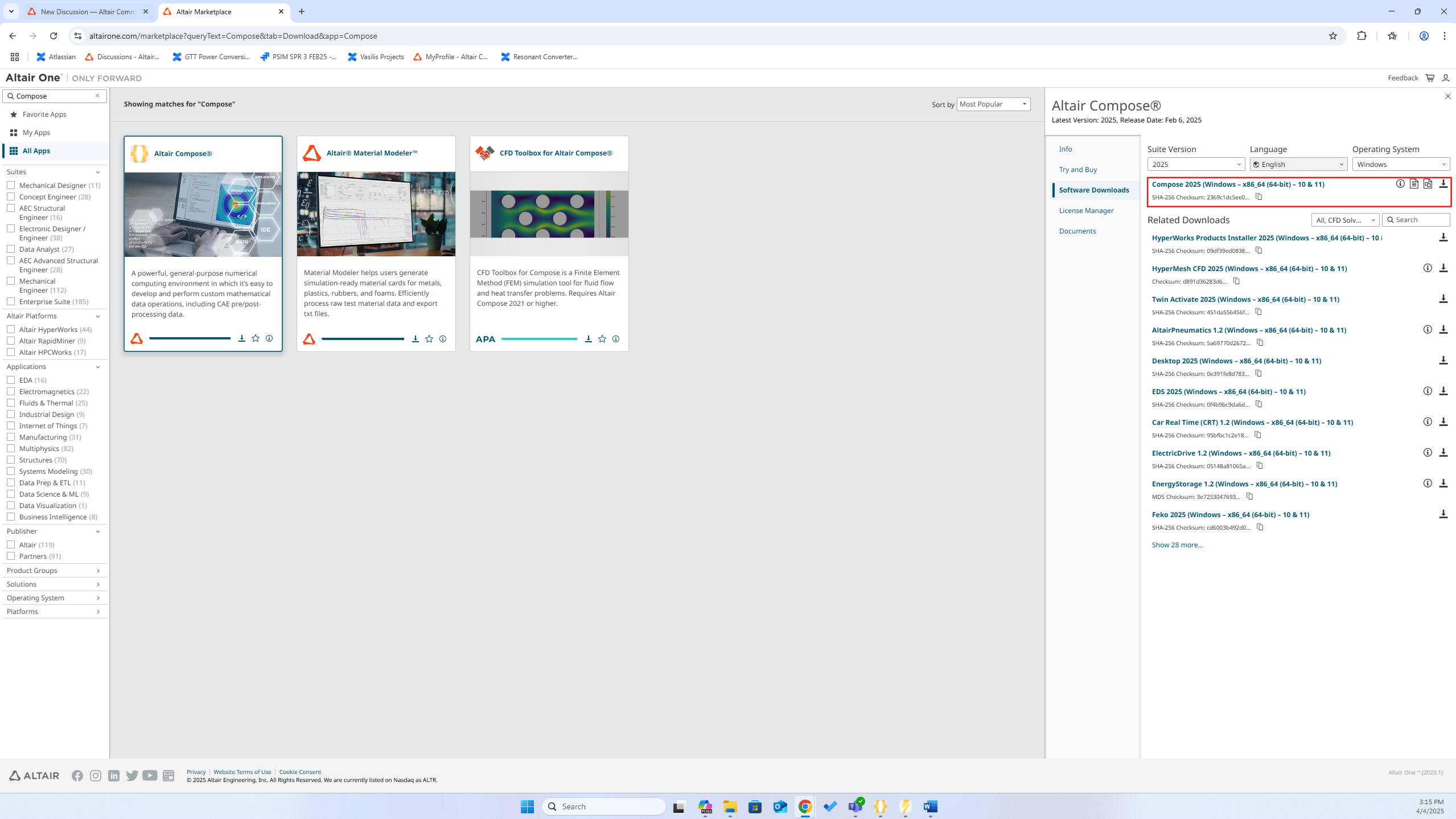The width and height of the screenshot is (1456, 819).
Task: Show info for HyperMesh CFD 2025
Action: 1428,268
